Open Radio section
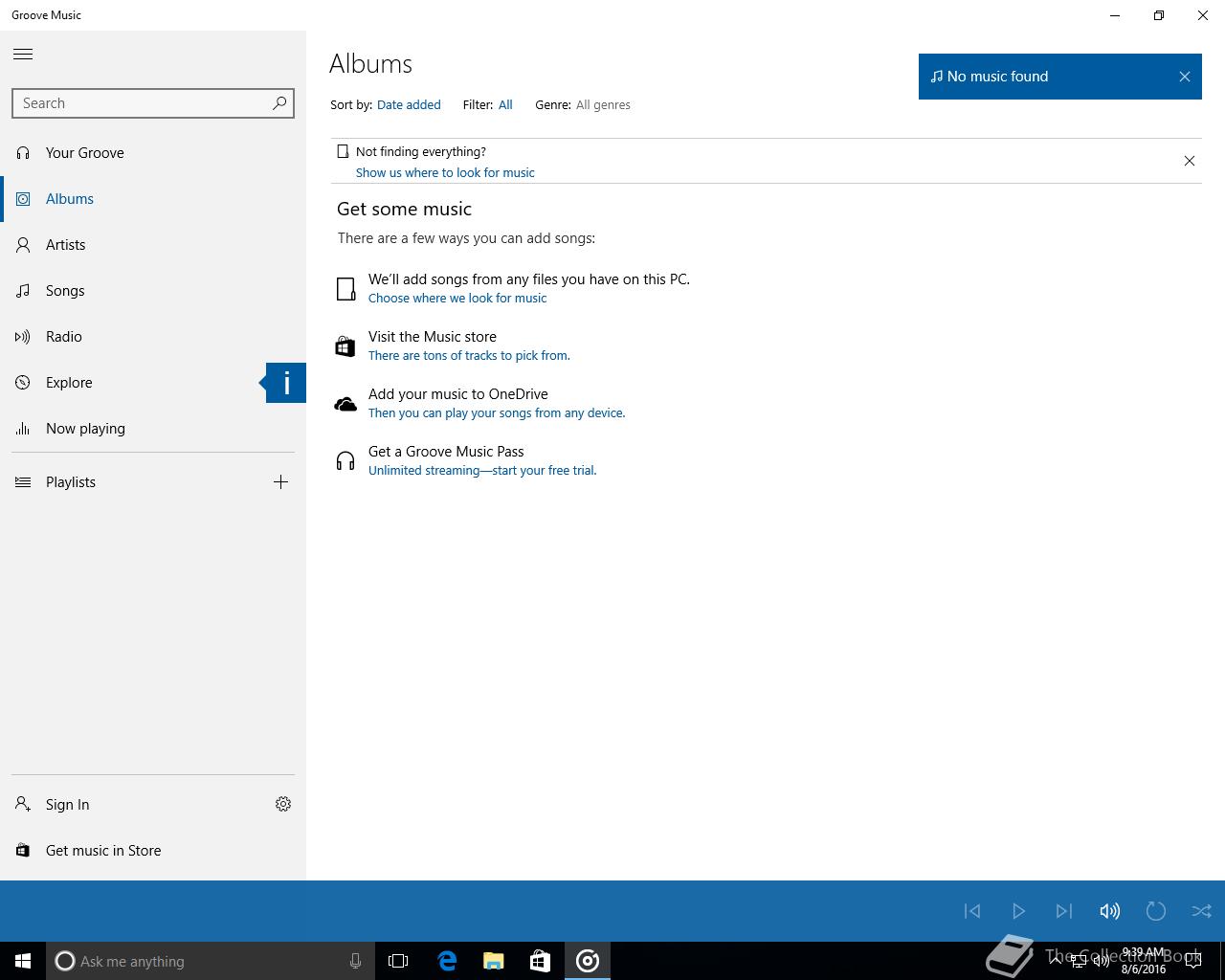This screenshot has height=980, width=1225. click(x=153, y=337)
